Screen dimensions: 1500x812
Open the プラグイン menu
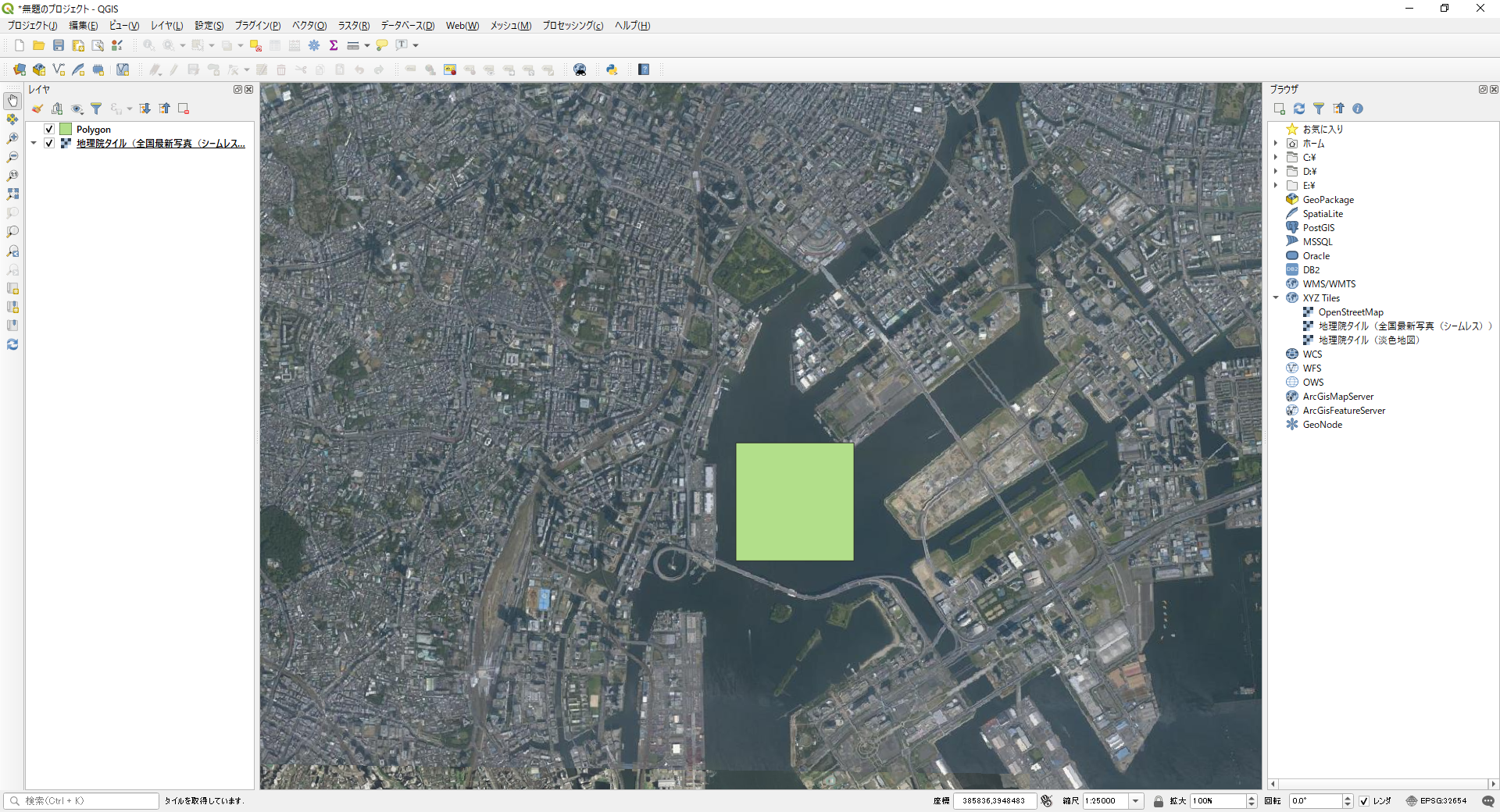tap(258, 26)
